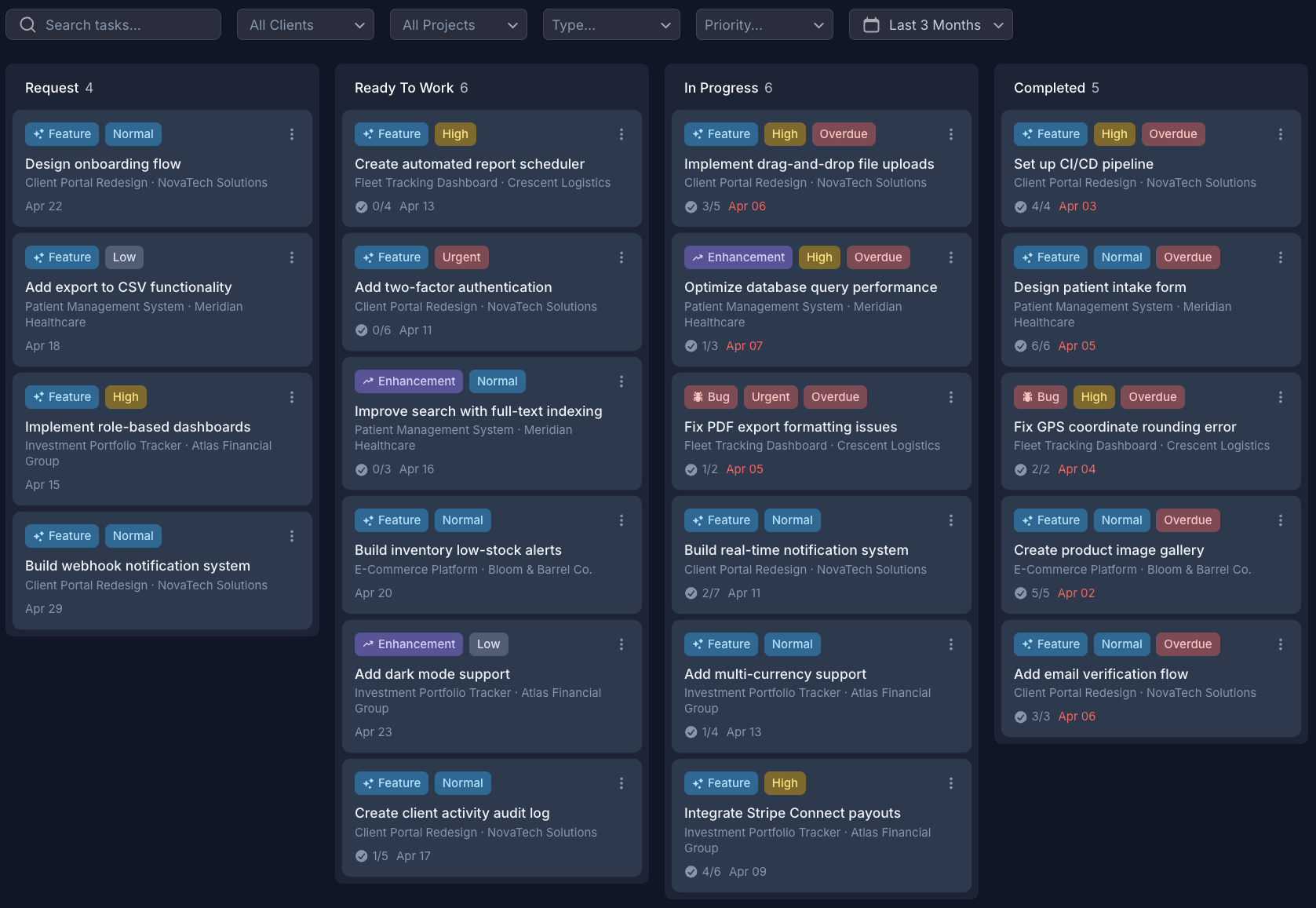The width and height of the screenshot is (1316, 908).
Task: Open menu on Add email verification flow
Action: pos(1281,644)
